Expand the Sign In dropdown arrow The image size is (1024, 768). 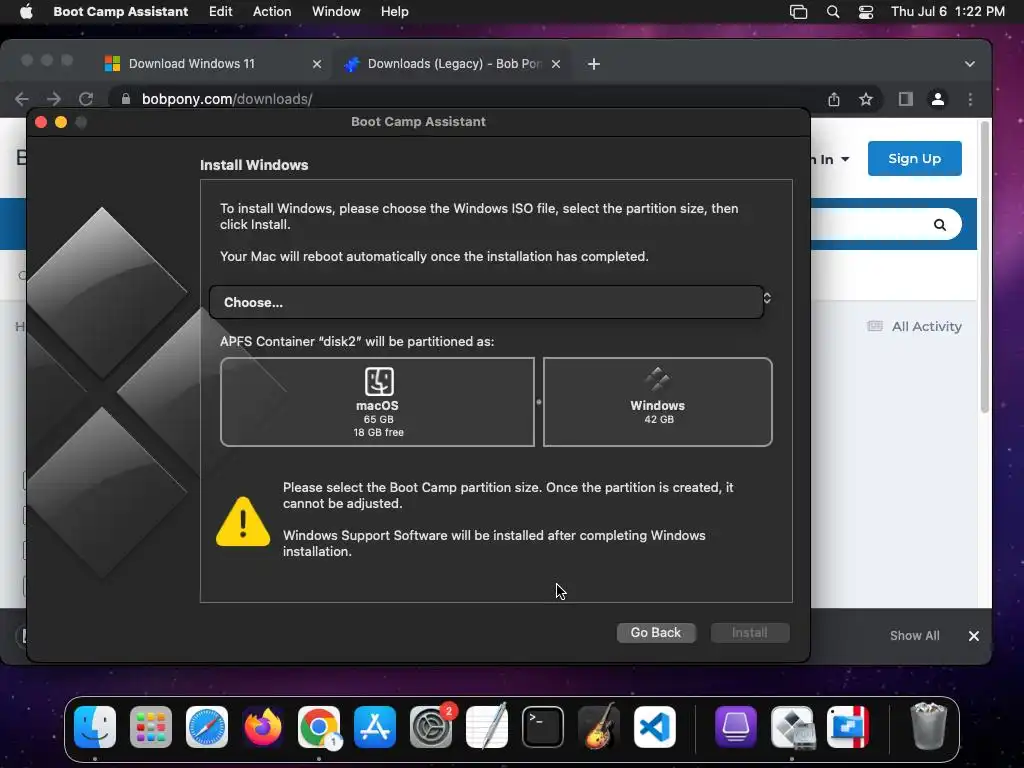pos(845,159)
